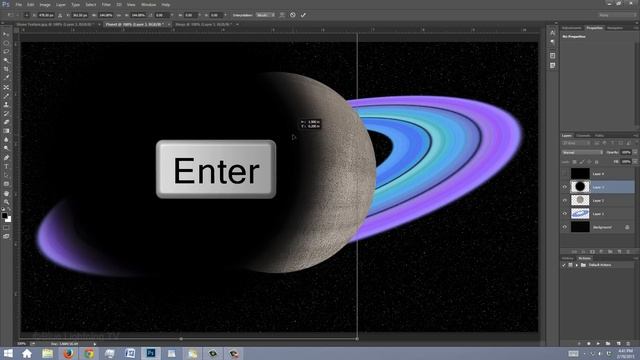The image size is (640, 360).
Task: Hide Layer 3 with its eye icon
Action: [x=565, y=187]
